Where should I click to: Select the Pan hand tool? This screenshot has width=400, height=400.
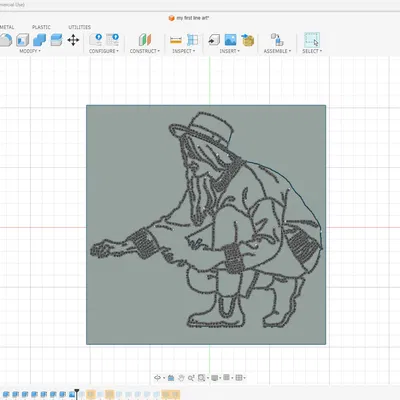(x=181, y=378)
